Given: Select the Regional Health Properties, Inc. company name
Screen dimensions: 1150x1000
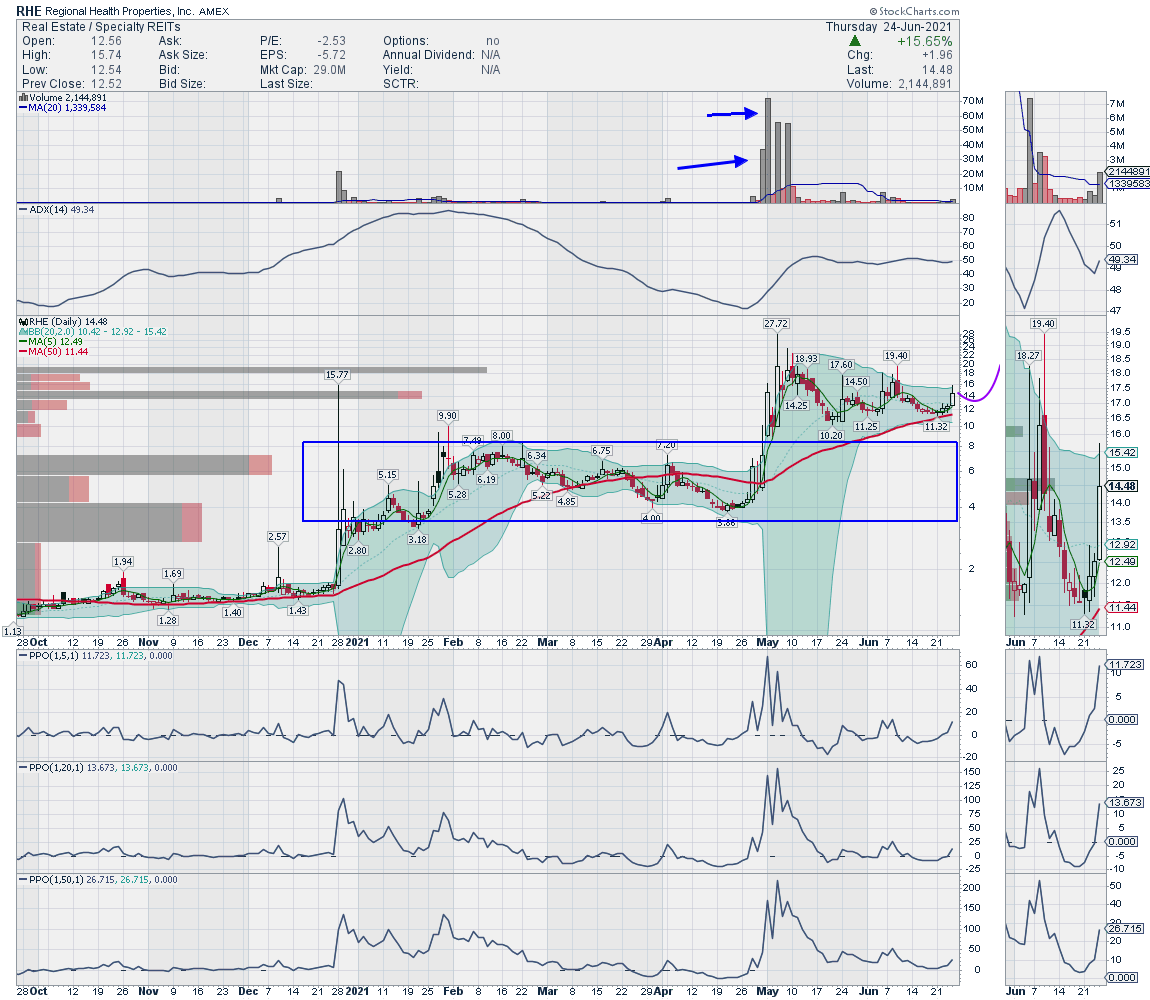Looking at the screenshot, I should 120,12.
